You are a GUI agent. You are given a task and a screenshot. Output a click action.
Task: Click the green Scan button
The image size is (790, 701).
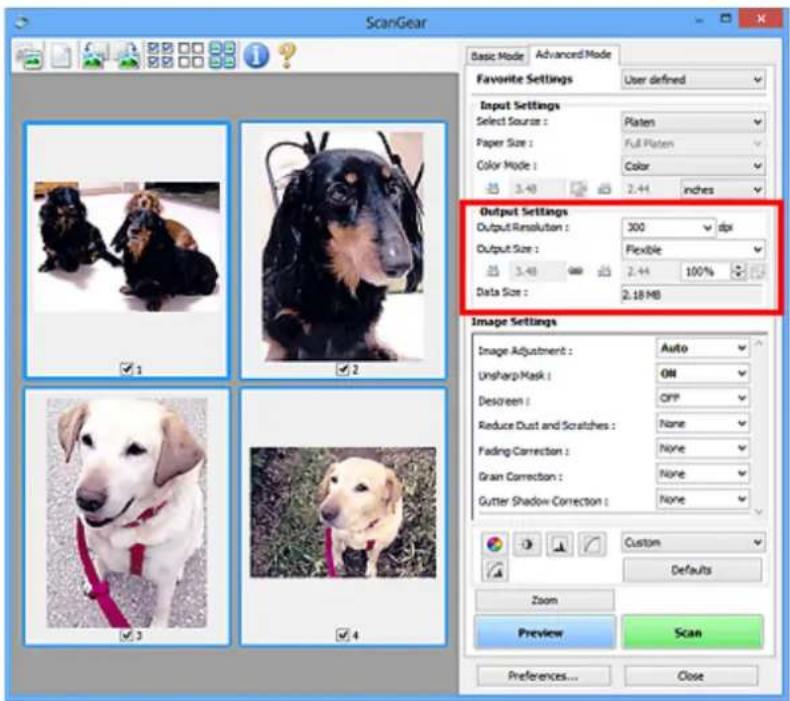[693, 632]
